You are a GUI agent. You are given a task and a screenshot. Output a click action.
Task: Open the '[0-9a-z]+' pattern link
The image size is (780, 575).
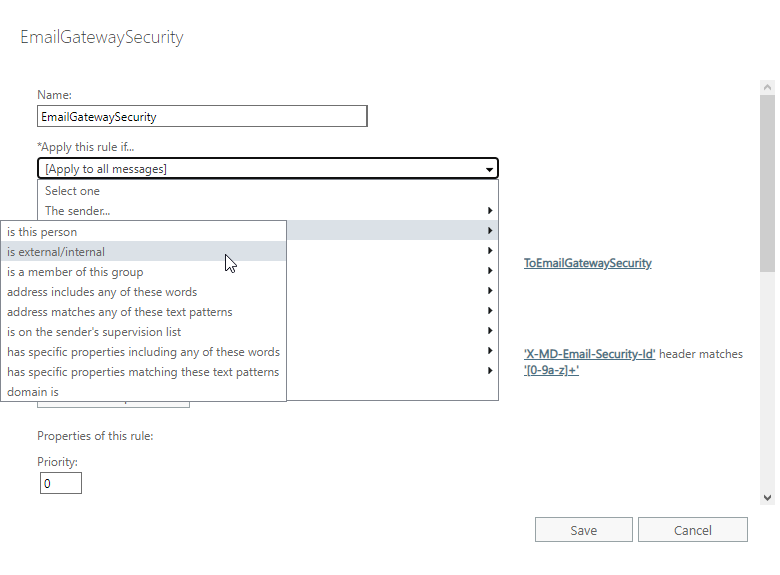(551, 370)
